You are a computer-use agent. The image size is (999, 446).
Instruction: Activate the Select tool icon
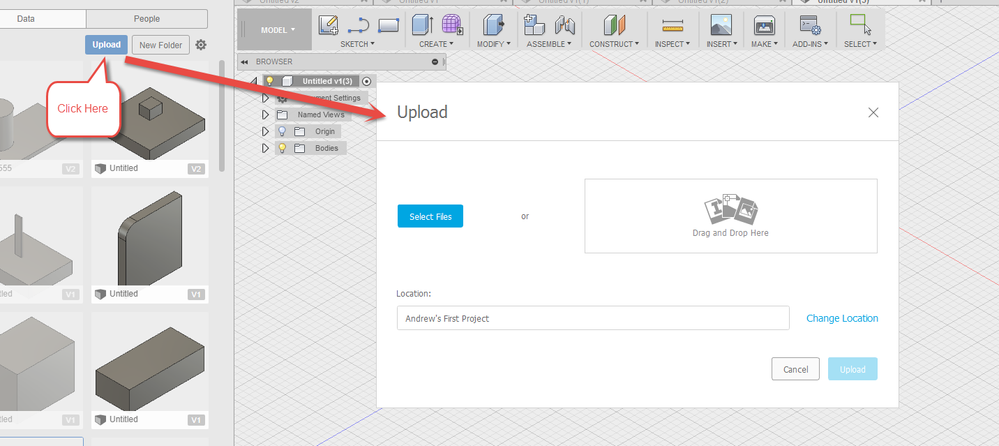[x=860, y=24]
